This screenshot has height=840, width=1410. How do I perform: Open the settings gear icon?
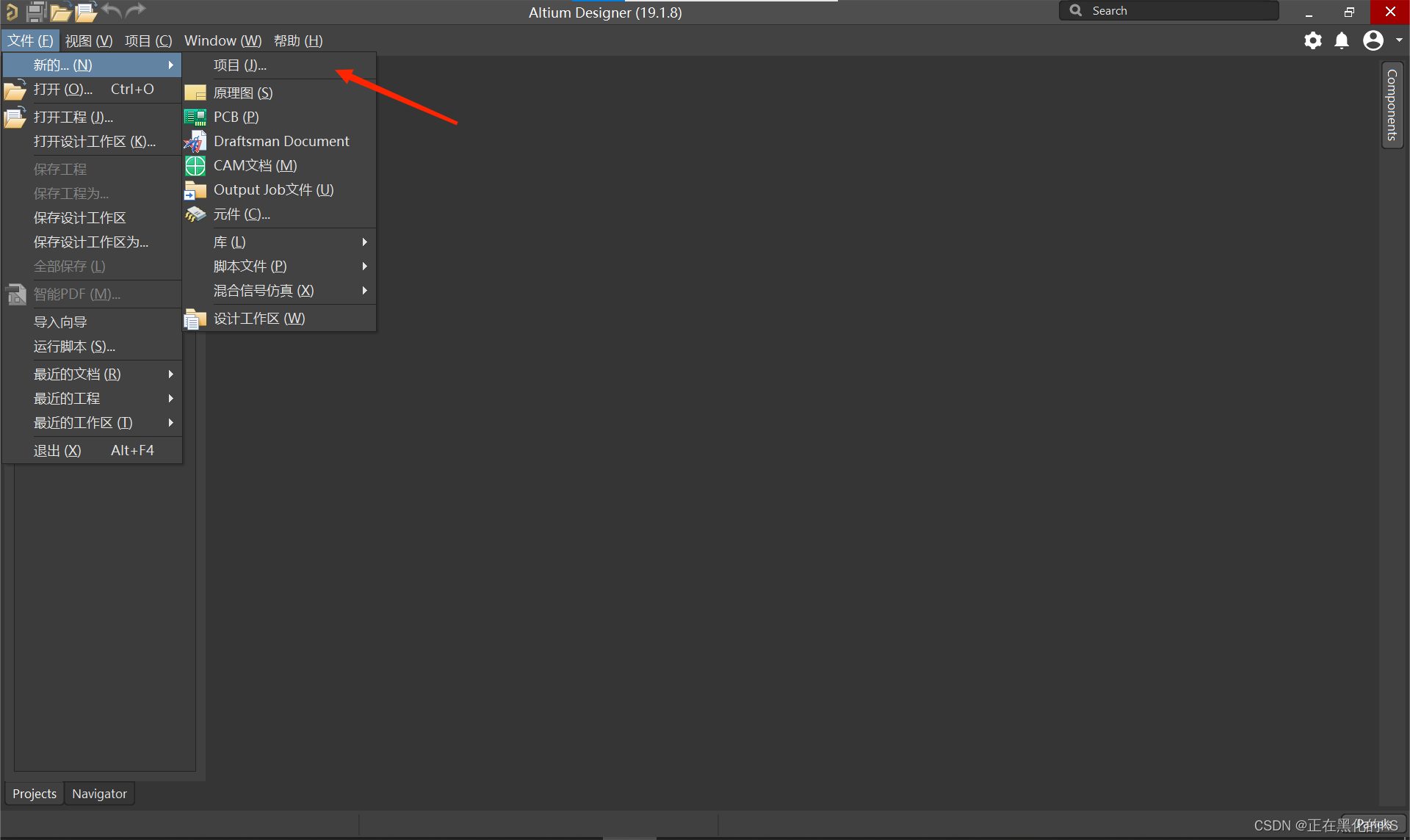(x=1313, y=40)
